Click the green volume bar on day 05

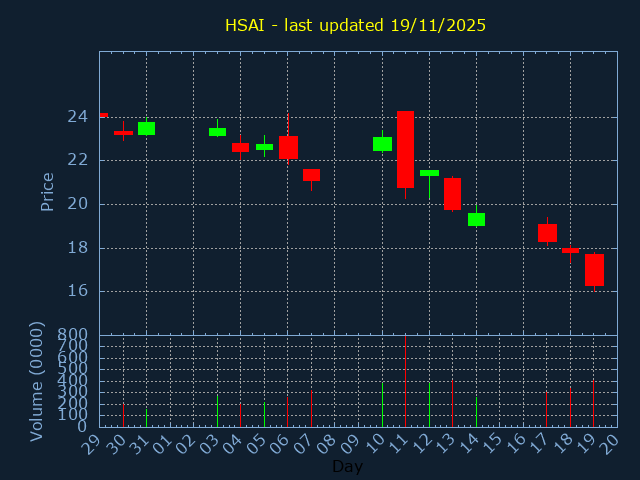tap(264, 414)
